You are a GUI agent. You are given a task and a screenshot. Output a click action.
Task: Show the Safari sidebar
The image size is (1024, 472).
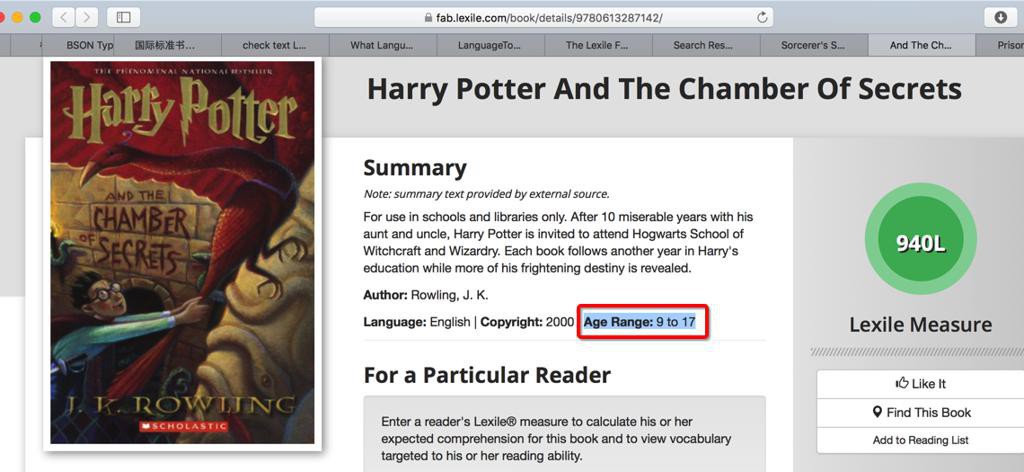tap(123, 18)
